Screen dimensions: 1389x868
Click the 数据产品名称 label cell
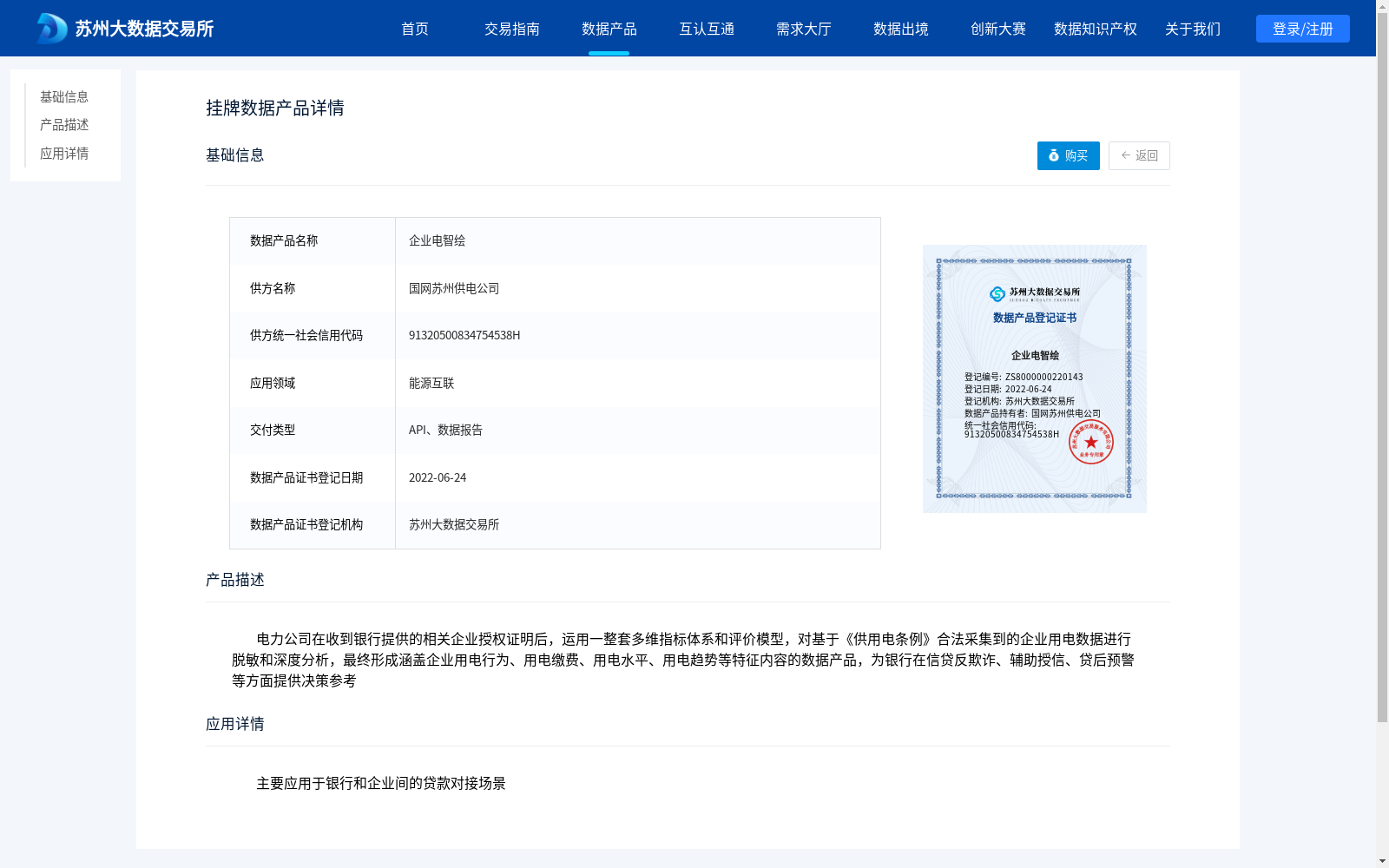tap(313, 241)
